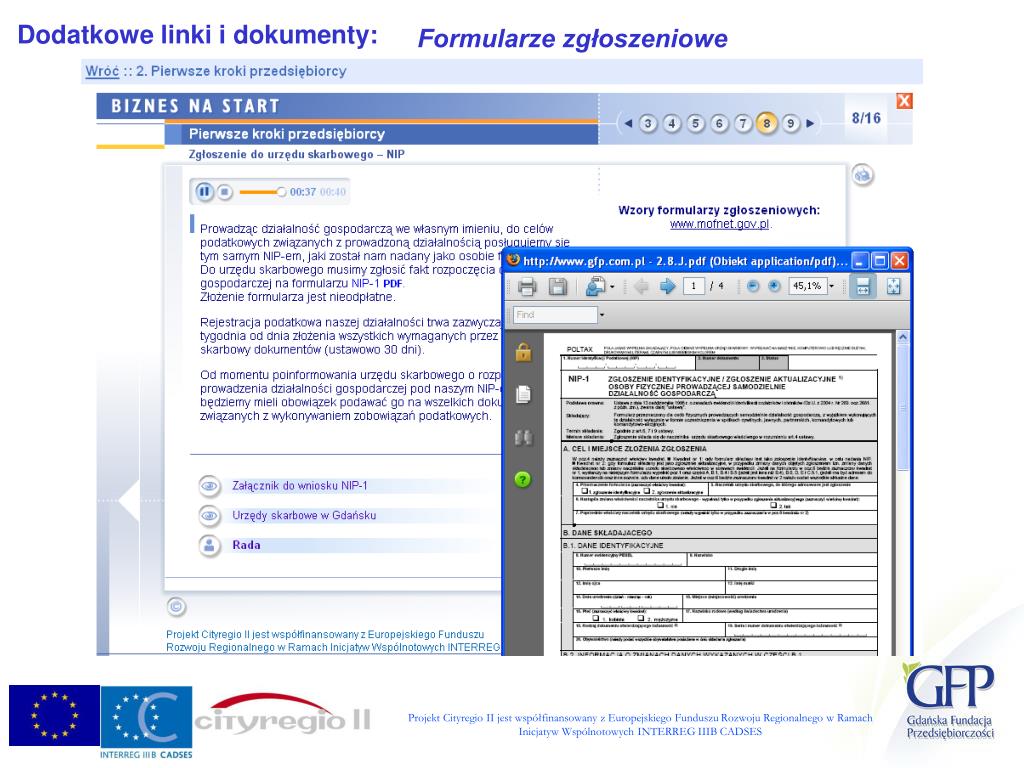Image resolution: width=1024 pixels, height=768 pixels.
Task: Click eye icon beside Załącznik do wniosku NIP-1
Action: (209, 486)
